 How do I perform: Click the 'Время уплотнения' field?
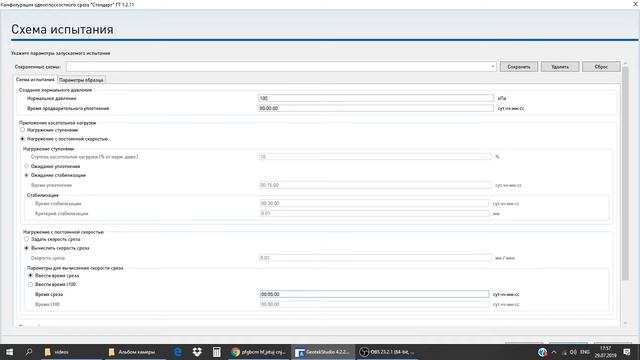[375, 185]
